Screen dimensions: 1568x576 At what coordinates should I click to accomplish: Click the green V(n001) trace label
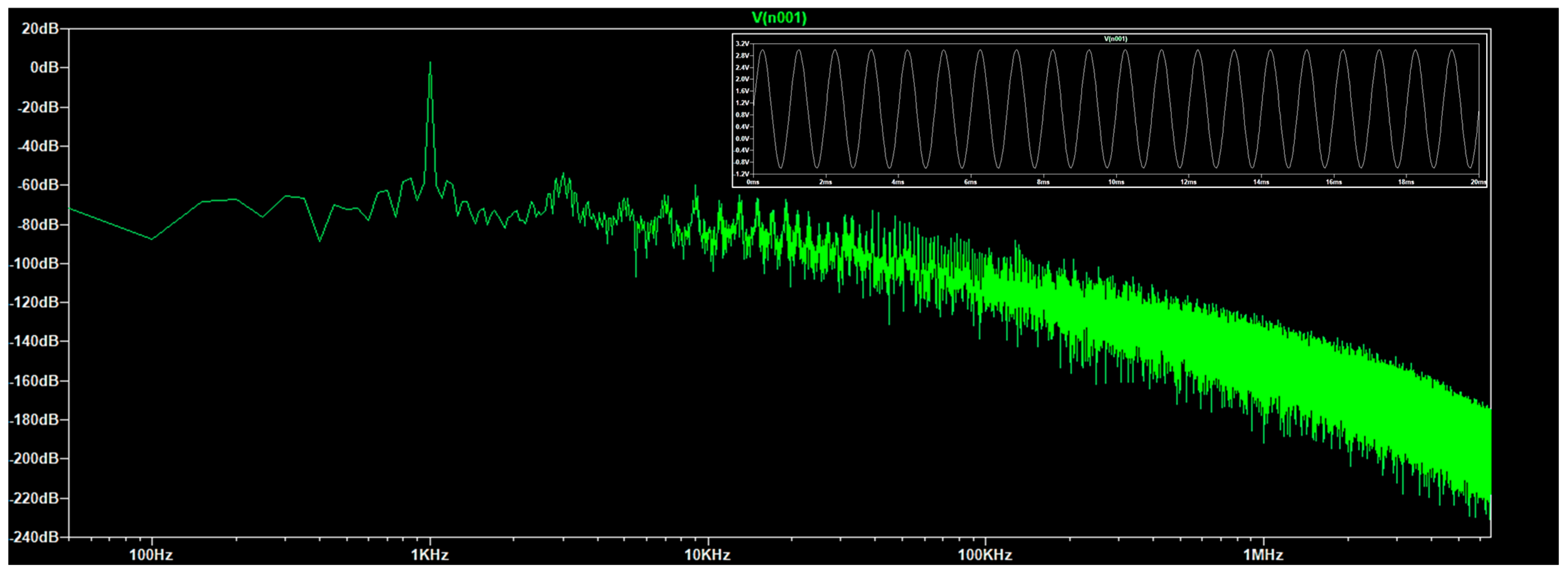tap(779, 18)
